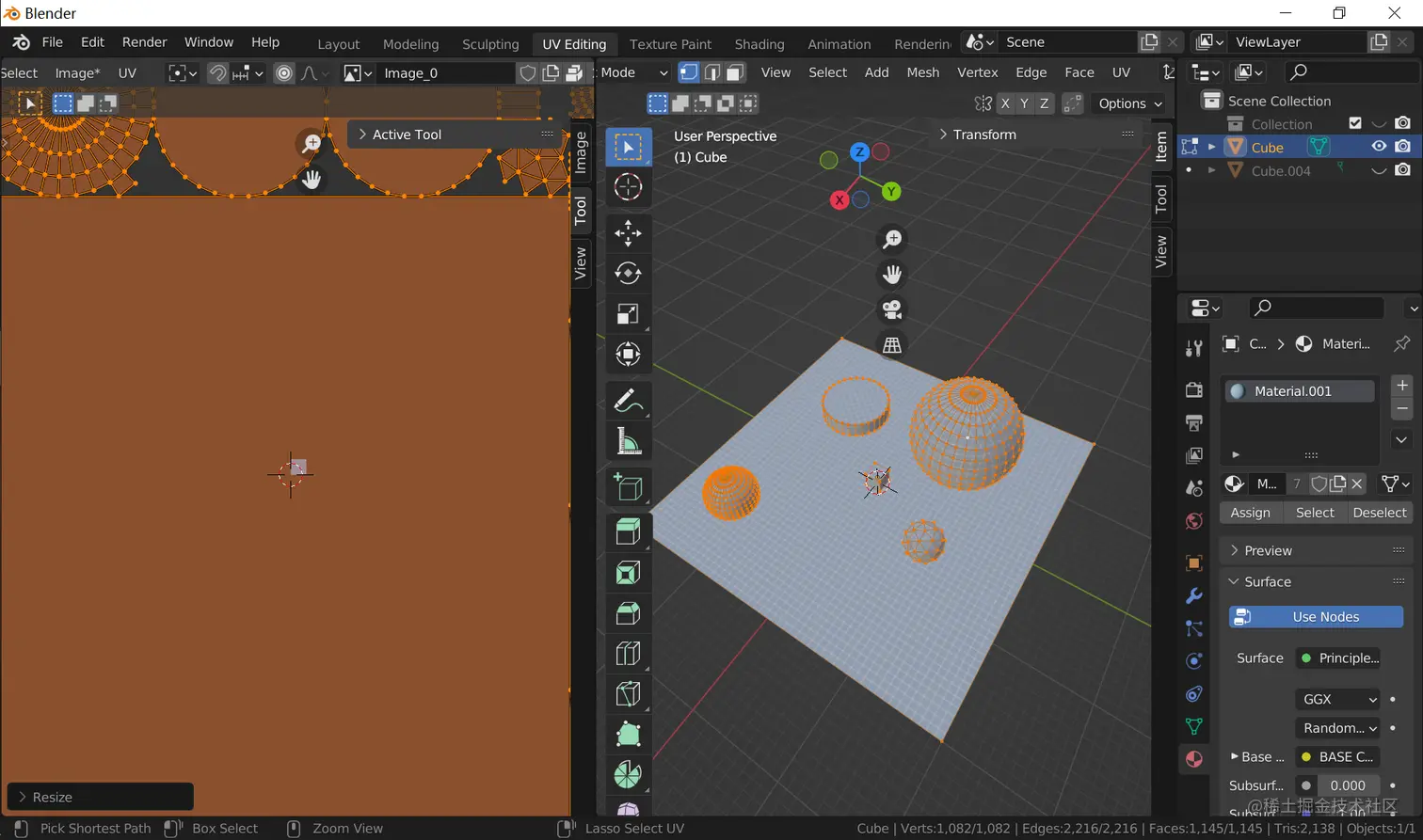Click the Subsurface value field
Viewport: 1423px width, 840px height.
coord(1347,785)
